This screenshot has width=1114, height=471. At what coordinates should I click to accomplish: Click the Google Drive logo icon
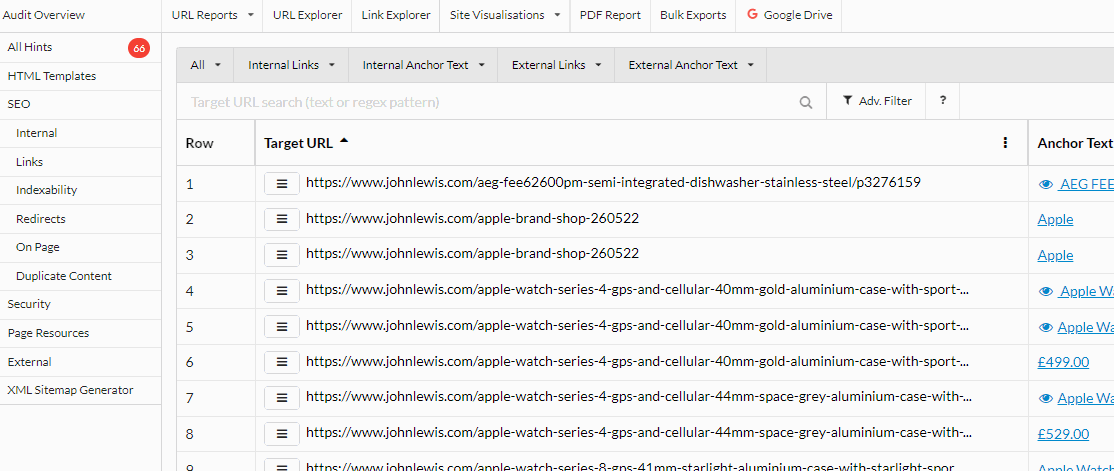click(x=752, y=15)
